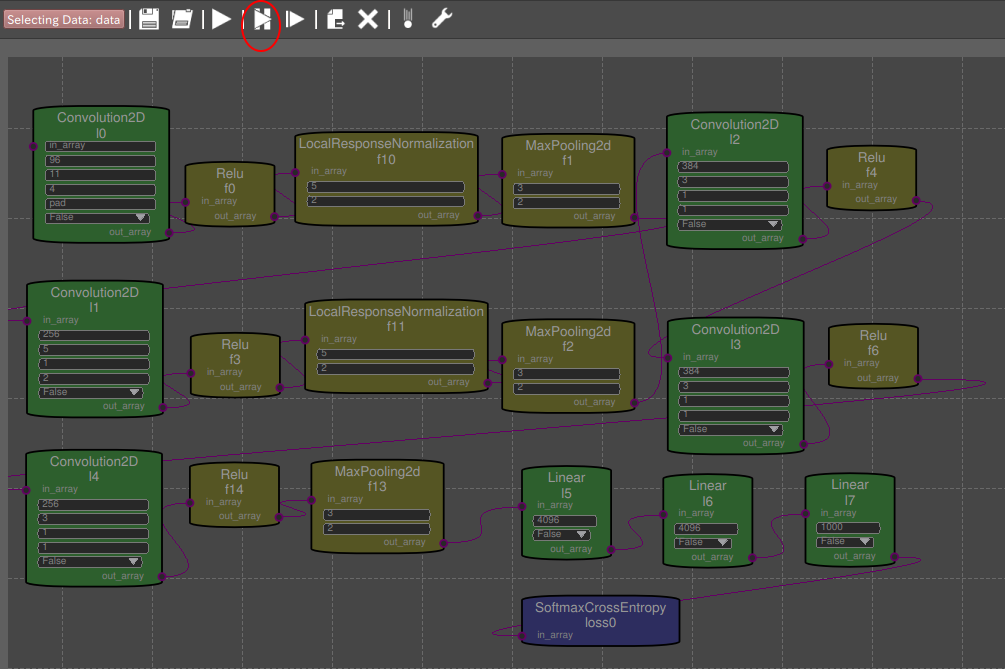Click the circled run-with-pause icon

262,19
